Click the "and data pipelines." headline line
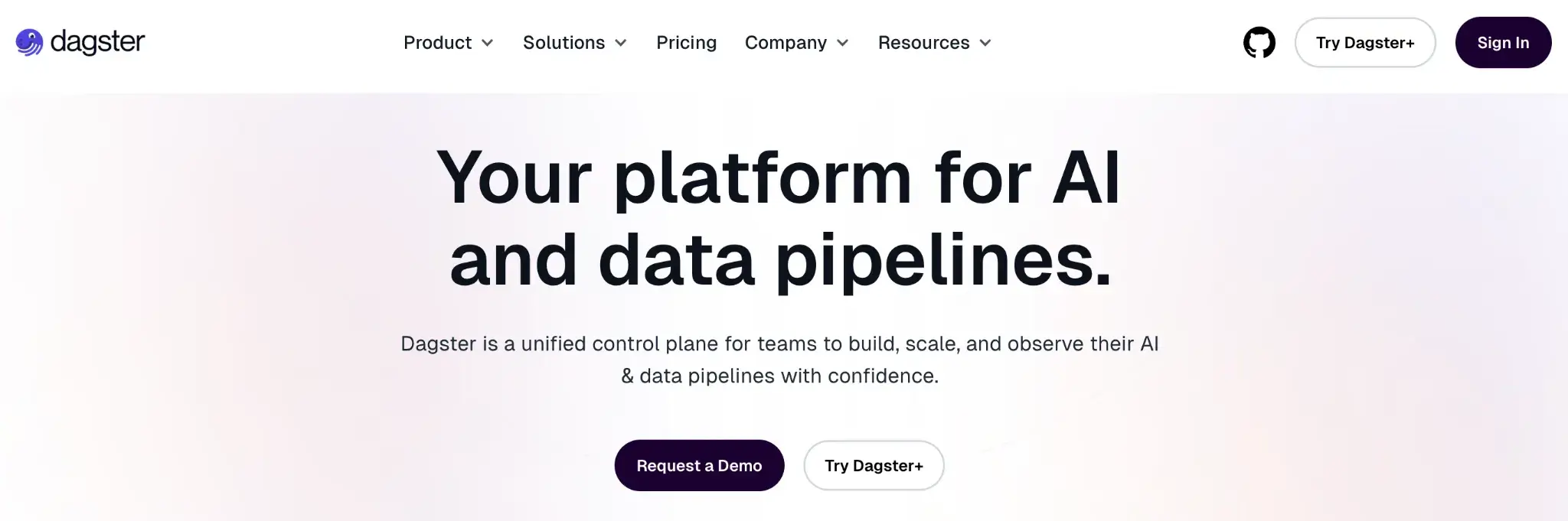Screen dimensions: 1568x521 tap(779, 260)
